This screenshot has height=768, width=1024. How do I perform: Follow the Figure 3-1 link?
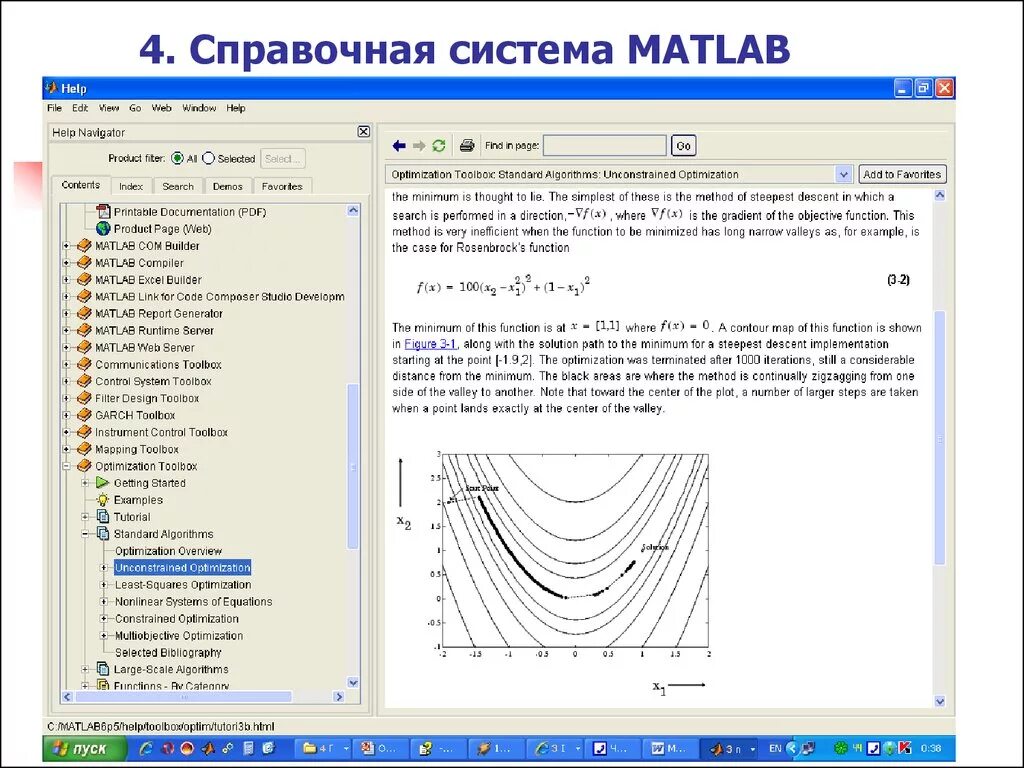coord(430,344)
